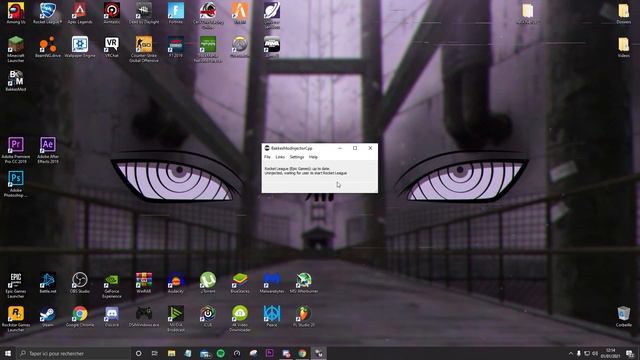Select the Adobe After Effects icon
The width and height of the screenshot is (640, 360).
[48, 150]
